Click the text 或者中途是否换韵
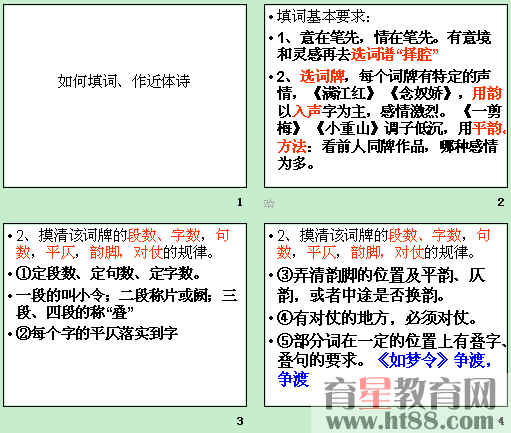This screenshot has width=511, height=433. (377, 295)
